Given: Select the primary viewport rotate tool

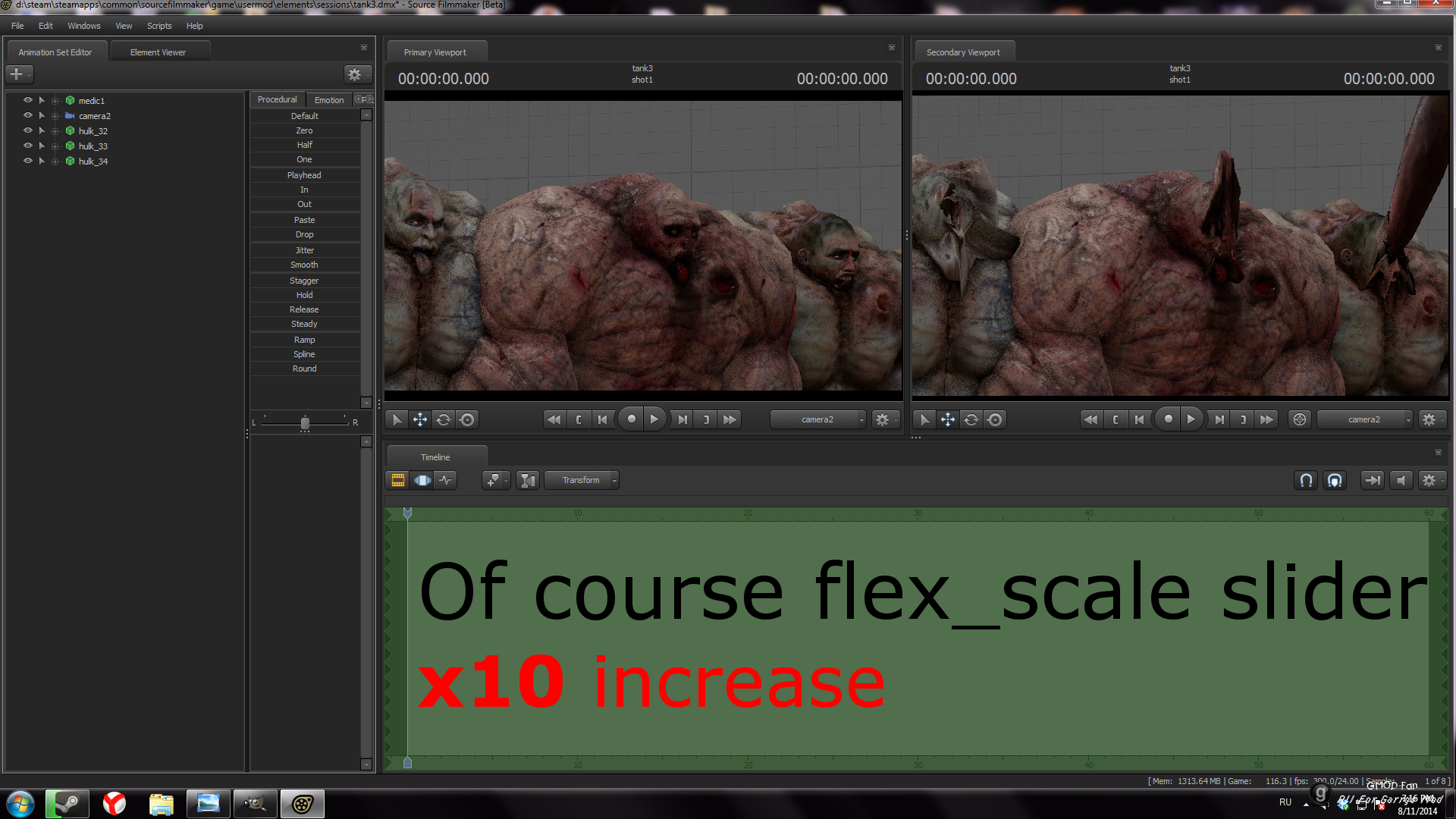Looking at the screenshot, I should 444,419.
